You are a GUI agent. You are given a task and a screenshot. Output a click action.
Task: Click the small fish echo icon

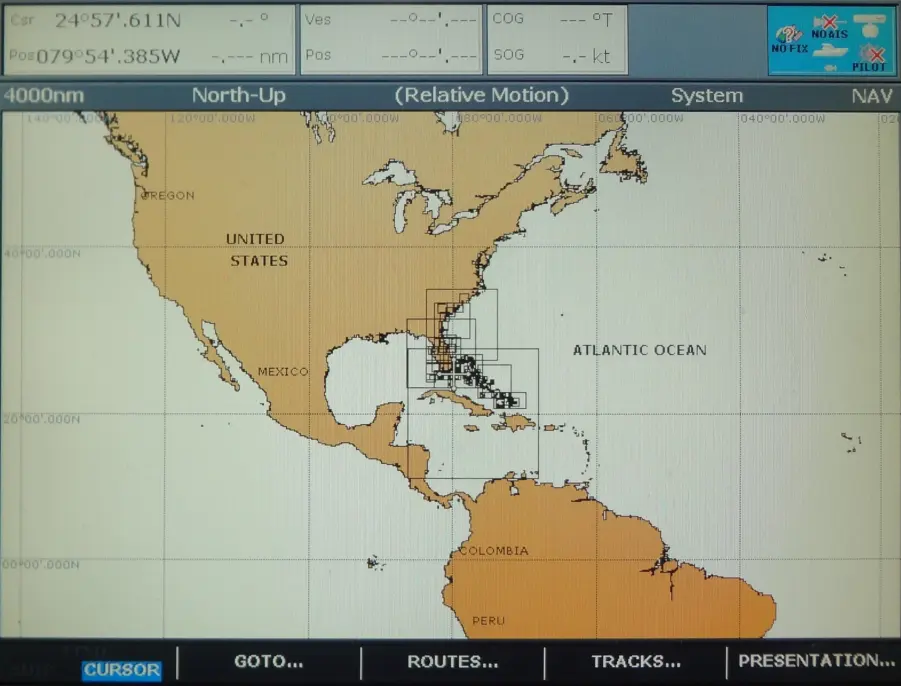tap(830, 67)
